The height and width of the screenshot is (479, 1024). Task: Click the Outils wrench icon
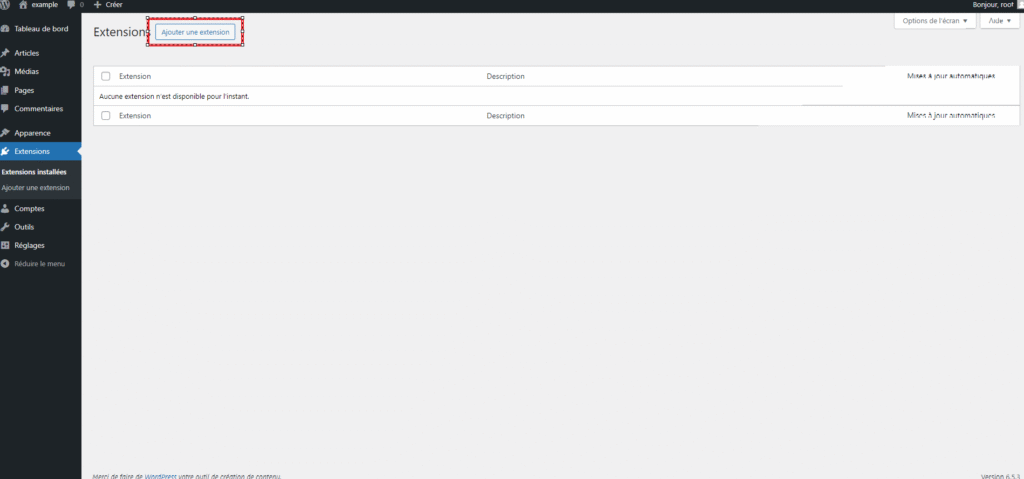pos(6,227)
